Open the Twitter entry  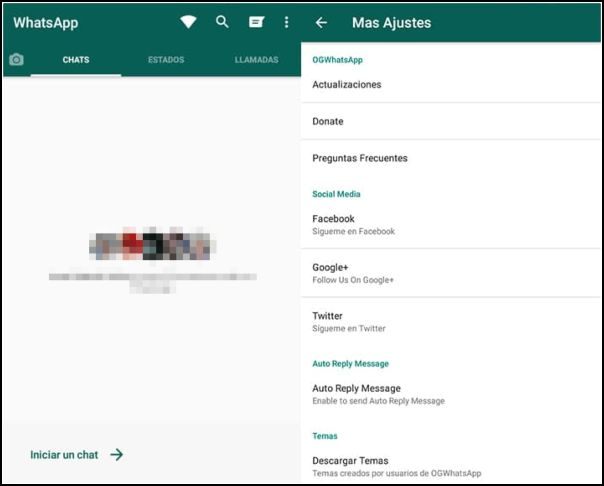point(451,322)
